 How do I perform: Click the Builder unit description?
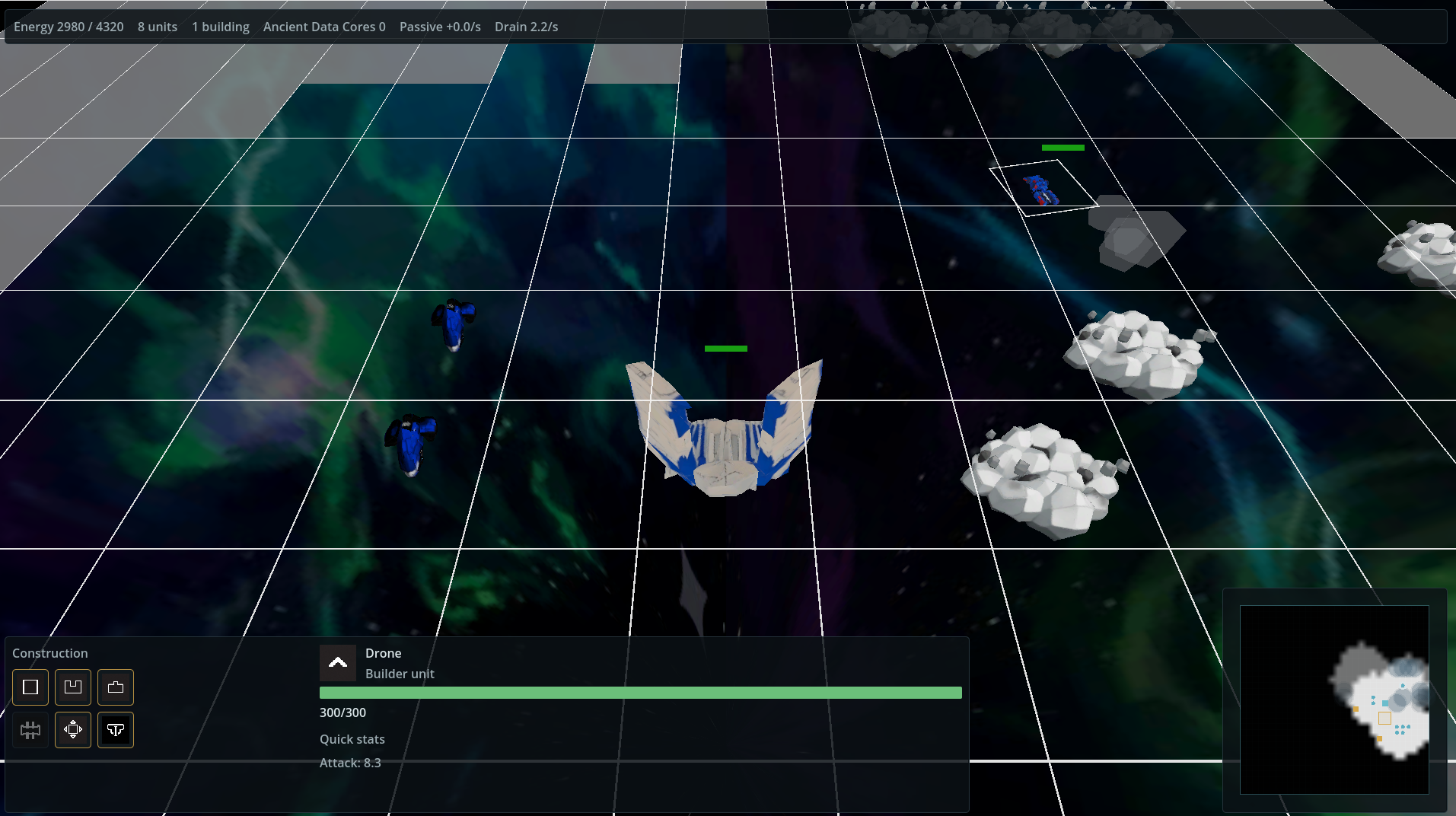tap(400, 674)
